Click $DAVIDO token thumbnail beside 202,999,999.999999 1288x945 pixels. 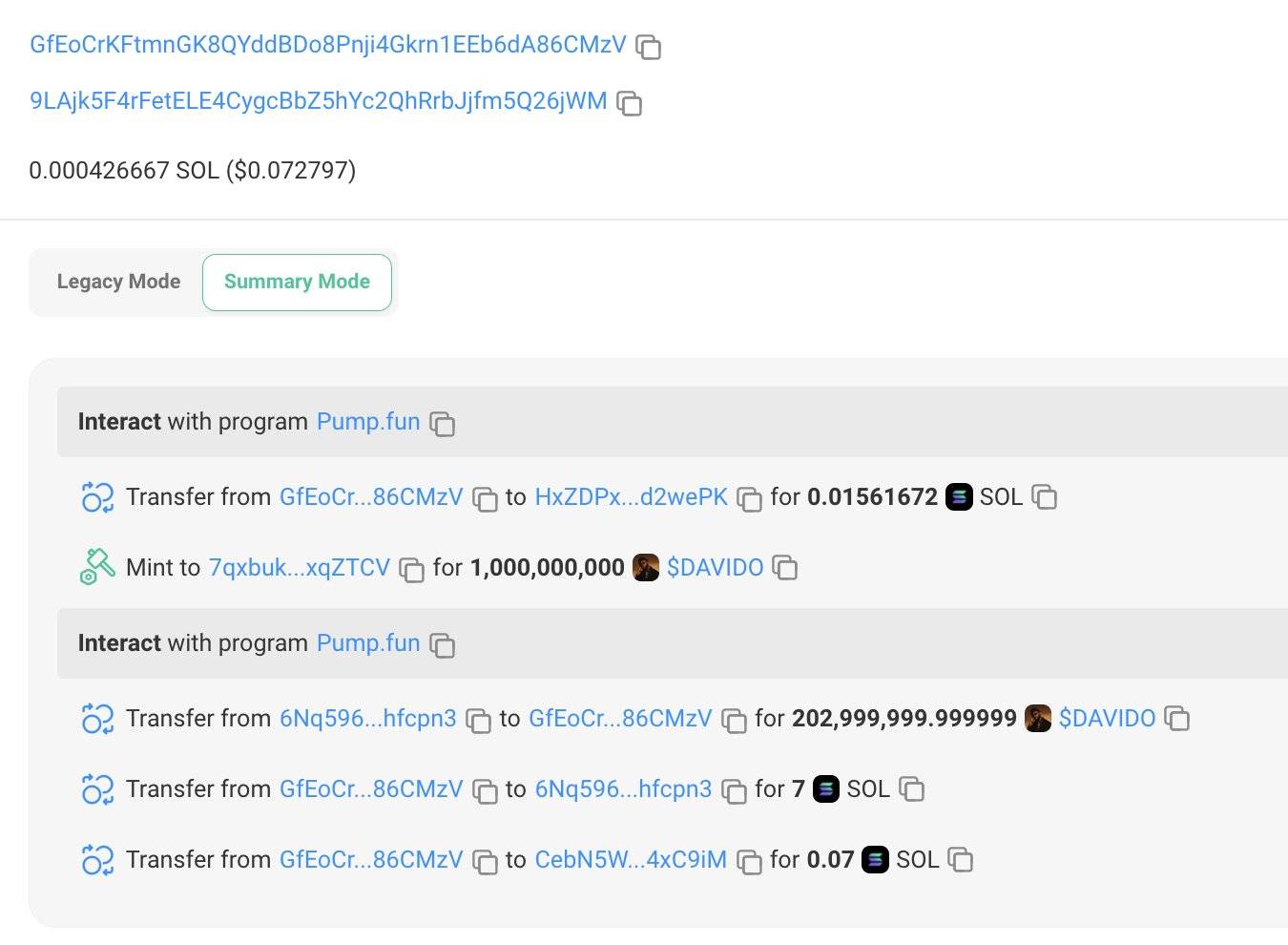(x=1038, y=719)
